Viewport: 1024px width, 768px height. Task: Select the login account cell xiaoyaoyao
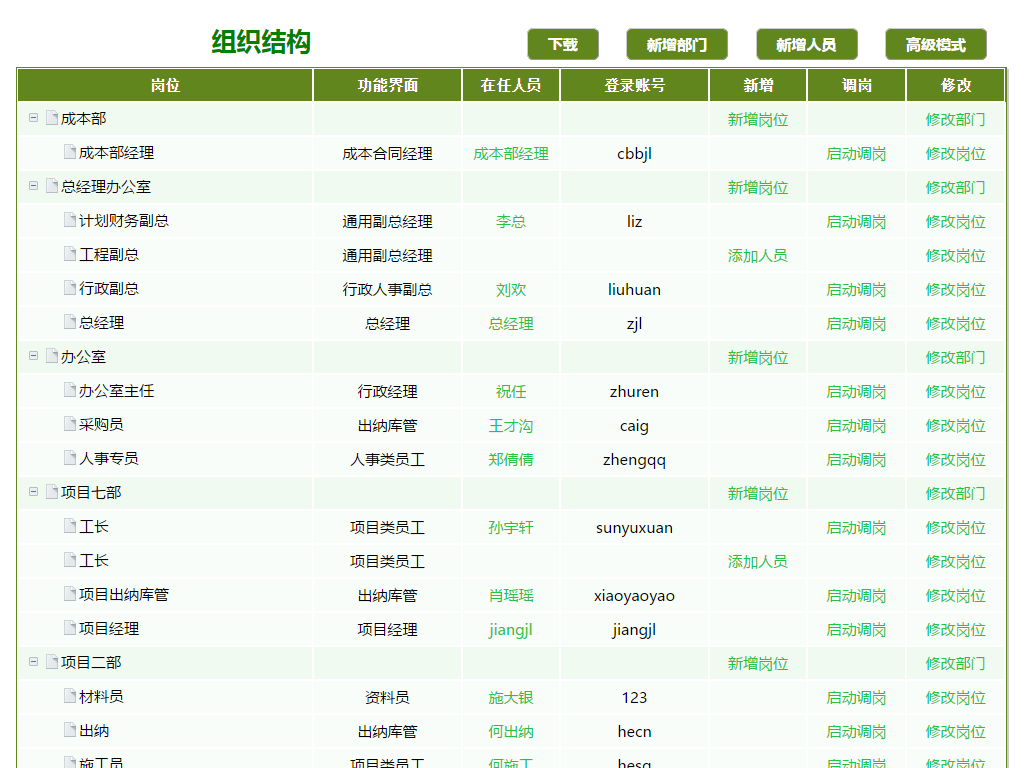[634, 596]
